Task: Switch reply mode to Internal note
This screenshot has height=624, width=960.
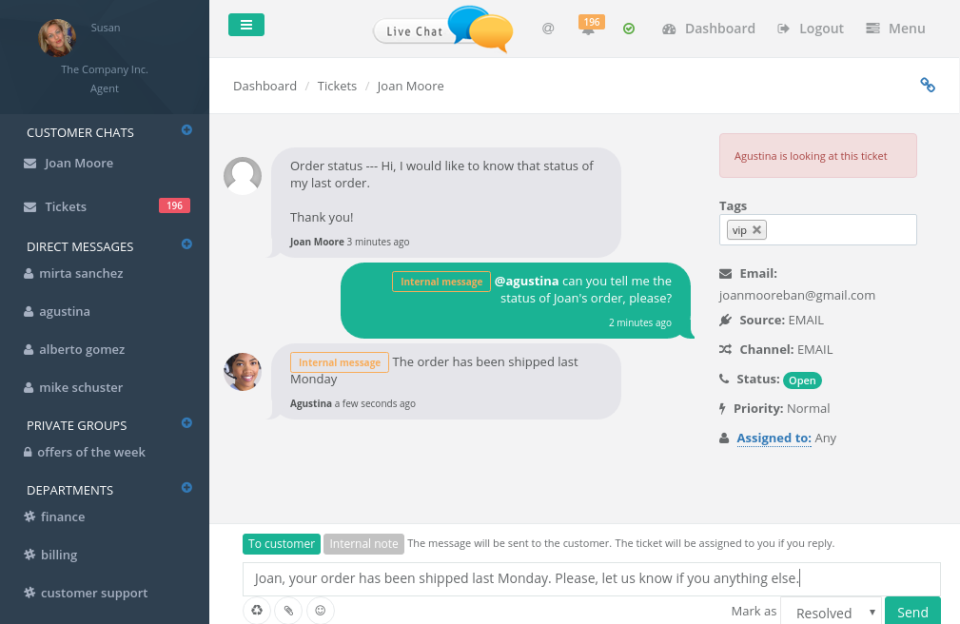Action: (x=363, y=544)
